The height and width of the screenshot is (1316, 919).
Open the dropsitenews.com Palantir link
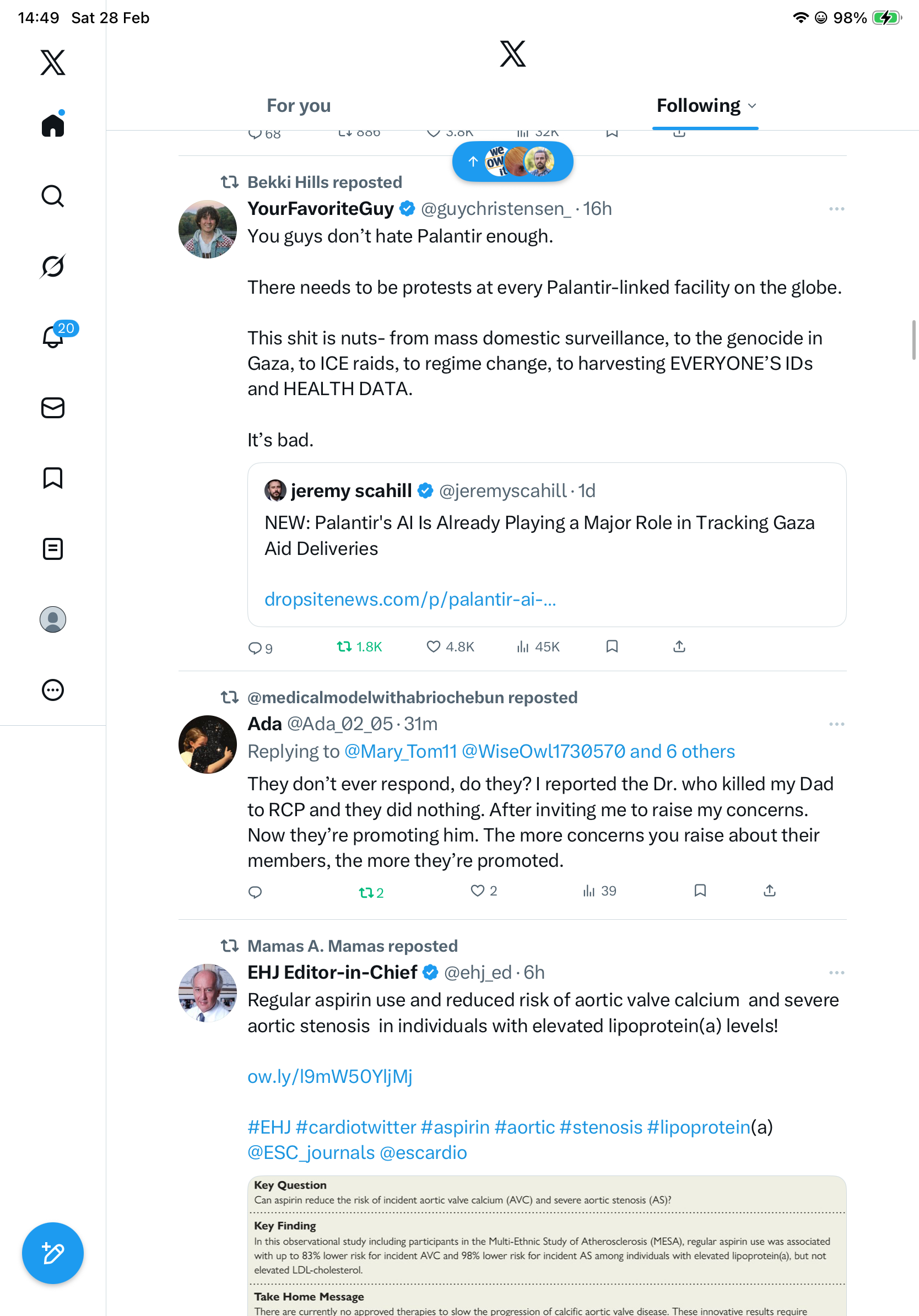(x=410, y=599)
